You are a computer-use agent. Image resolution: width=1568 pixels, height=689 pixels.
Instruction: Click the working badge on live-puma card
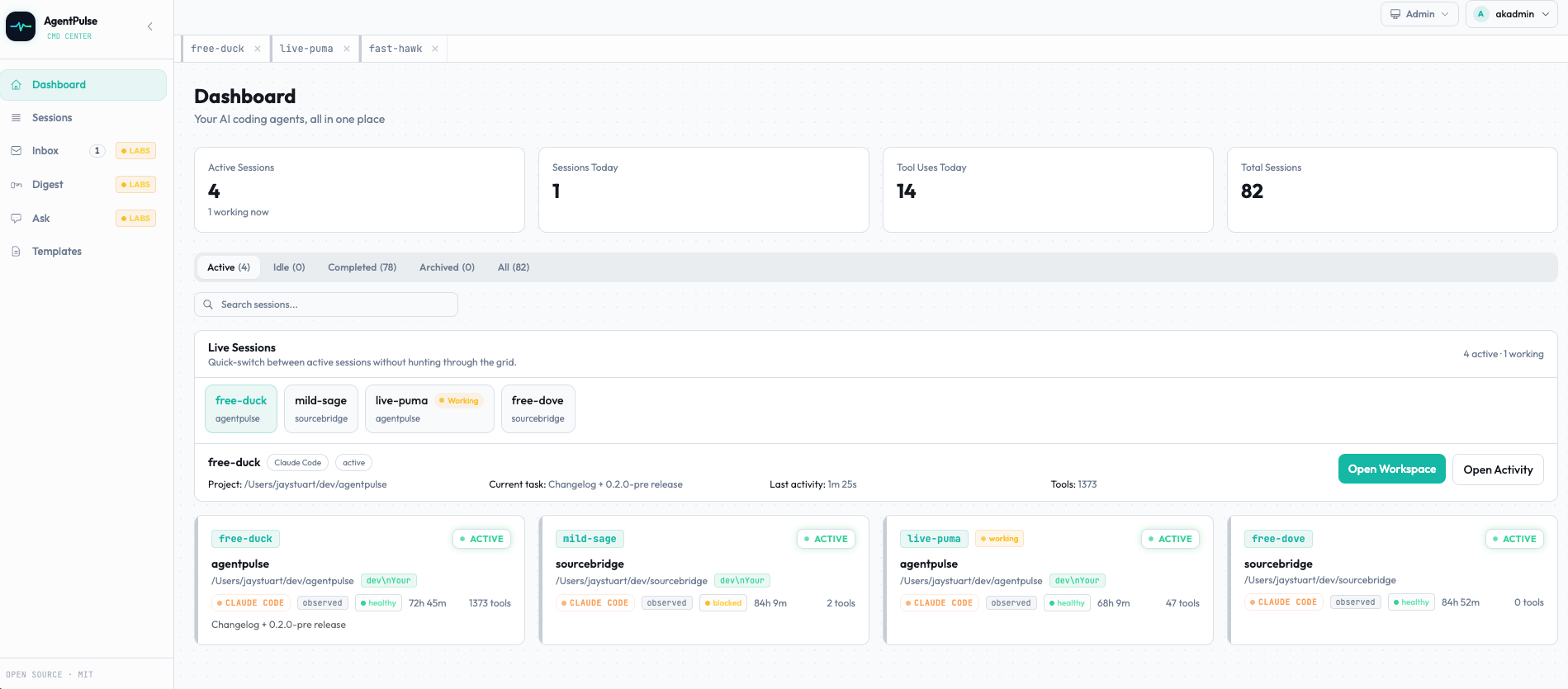(1000, 539)
